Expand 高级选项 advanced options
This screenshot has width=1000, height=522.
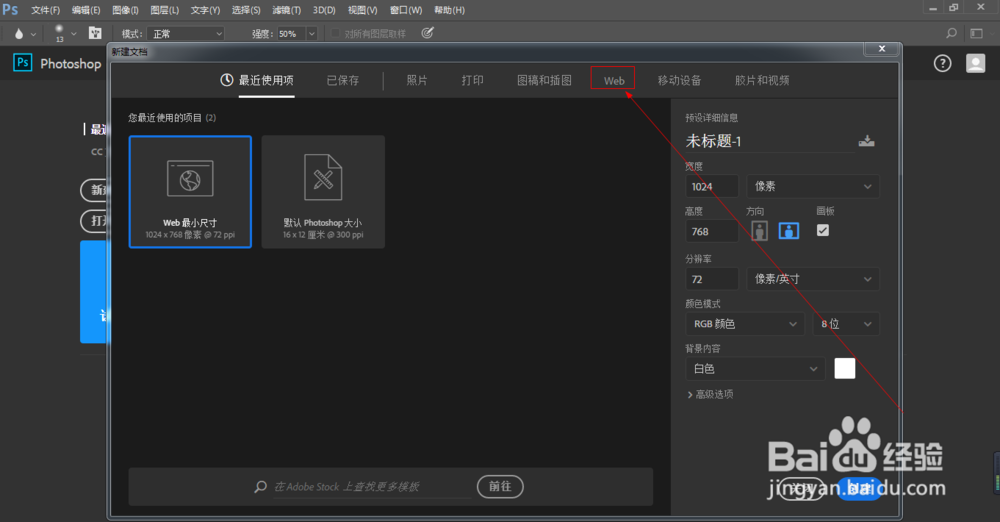click(710, 394)
